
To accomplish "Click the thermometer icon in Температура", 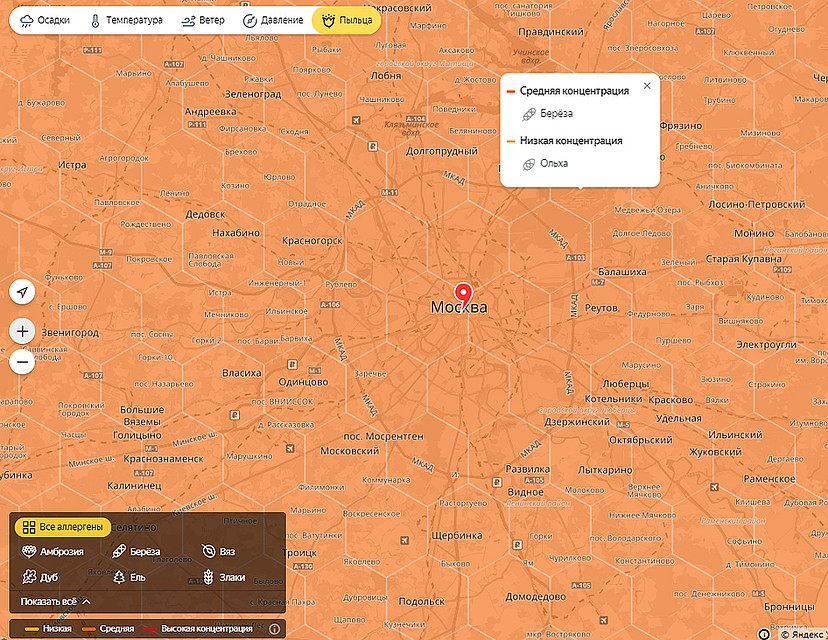I will point(95,21).
